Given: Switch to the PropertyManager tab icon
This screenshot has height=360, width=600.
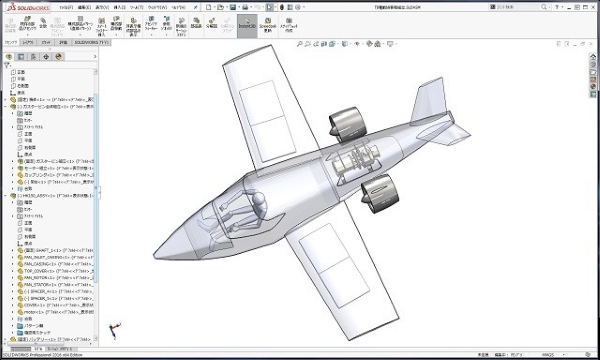Looking at the screenshot, I should point(21,57).
